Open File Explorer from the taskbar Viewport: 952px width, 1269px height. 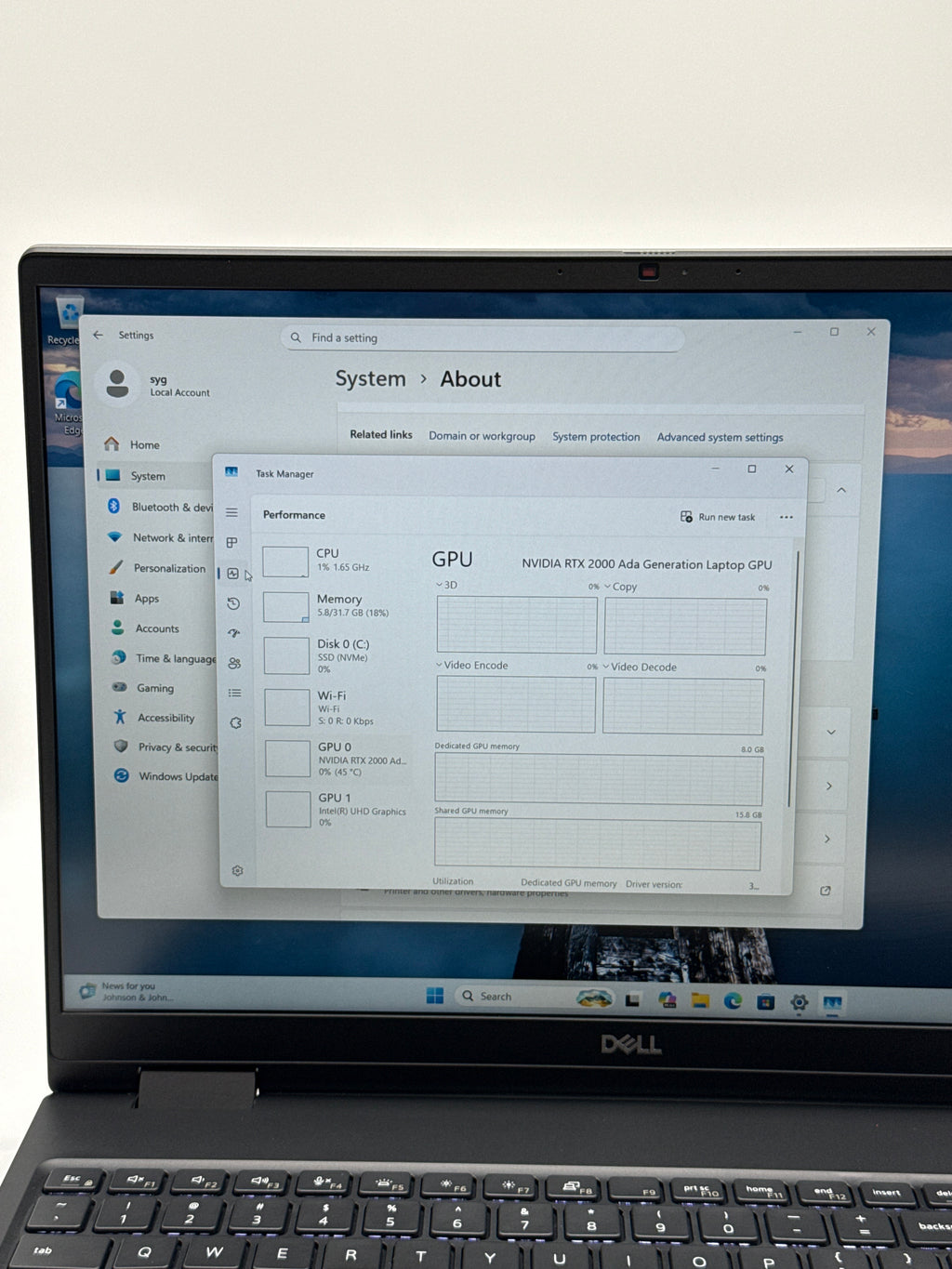click(x=700, y=1000)
